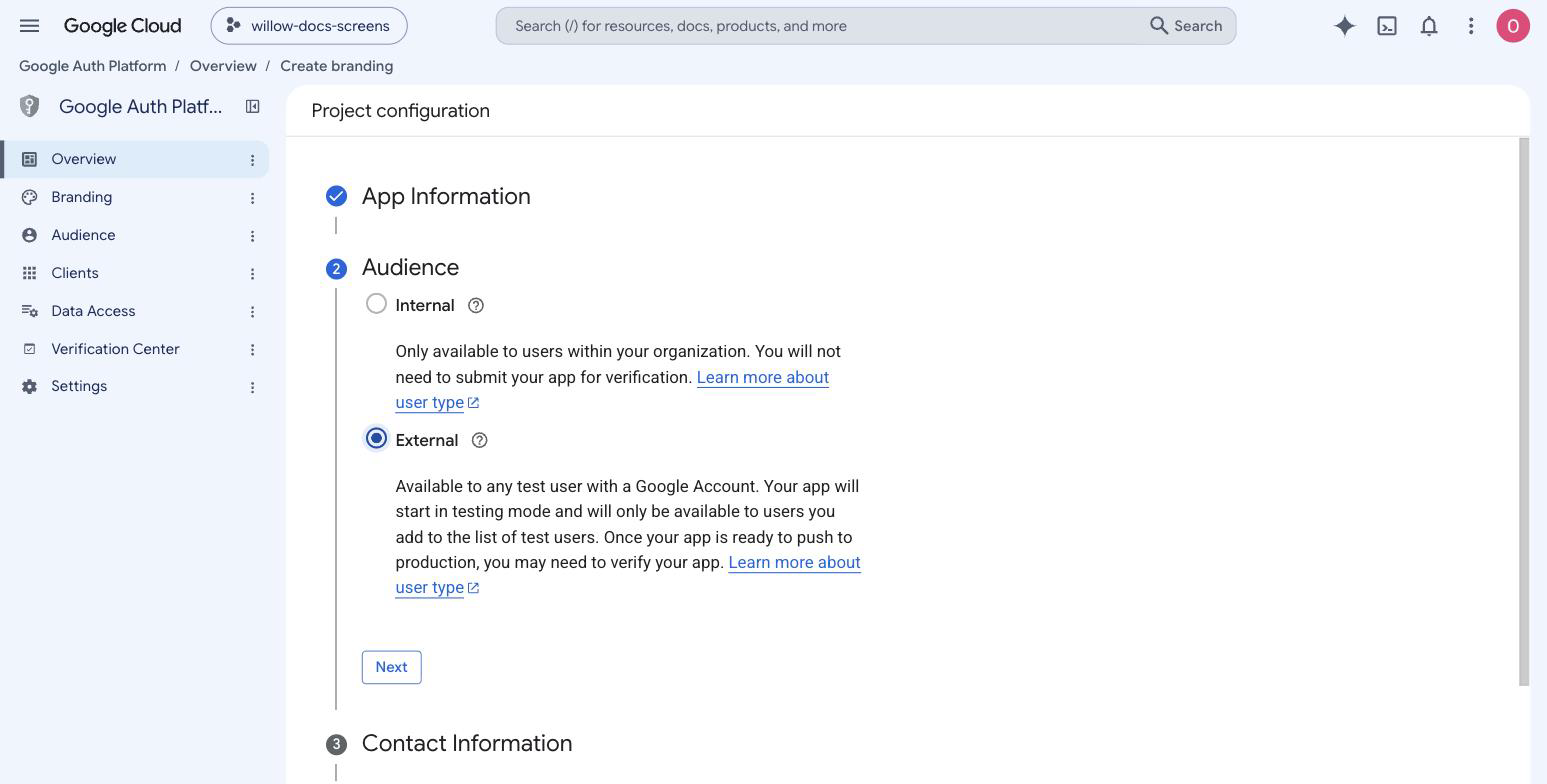Click the Overview breadcrumb link
Viewport: 1547px width, 784px height.
tap(223, 66)
